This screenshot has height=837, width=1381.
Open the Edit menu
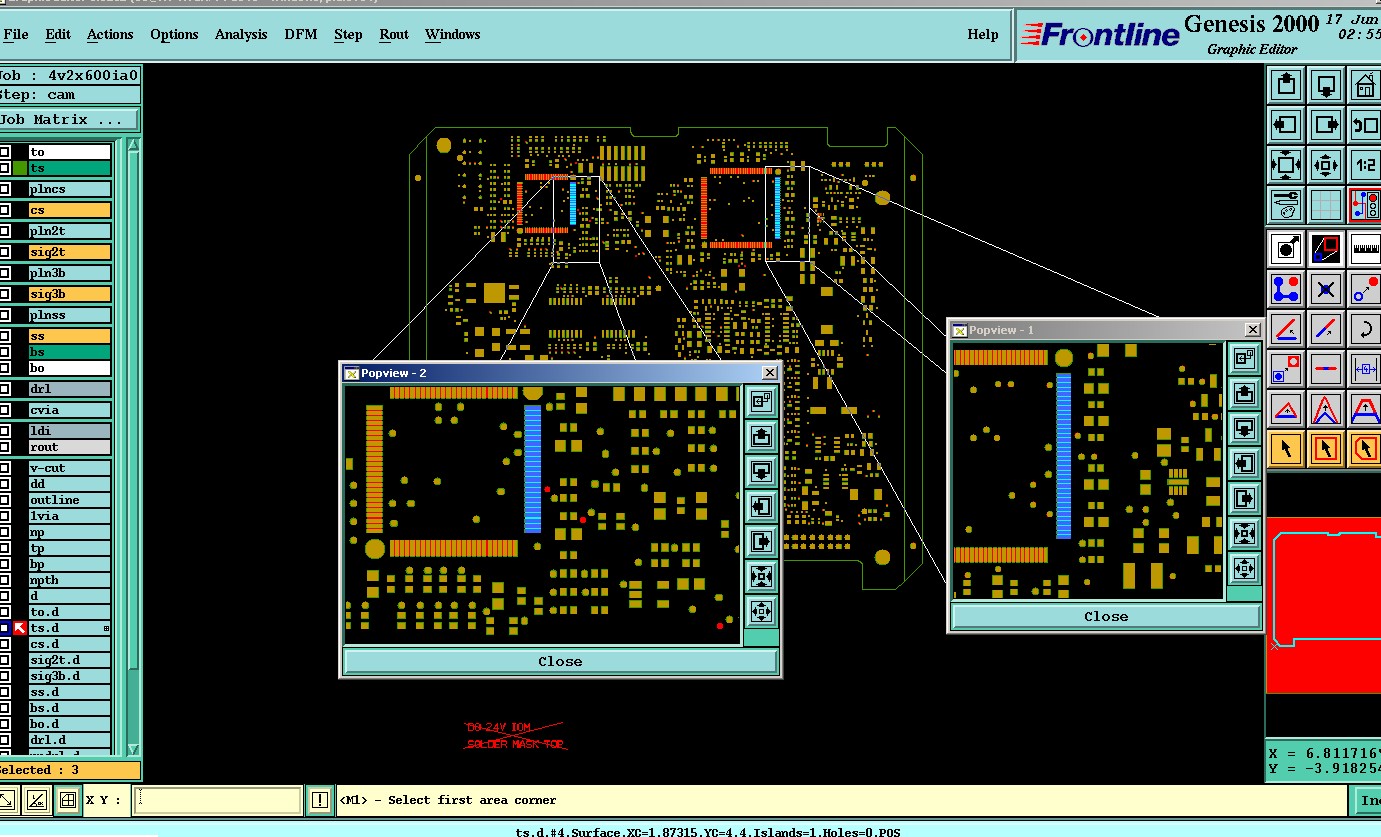pyautogui.click(x=58, y=34)
